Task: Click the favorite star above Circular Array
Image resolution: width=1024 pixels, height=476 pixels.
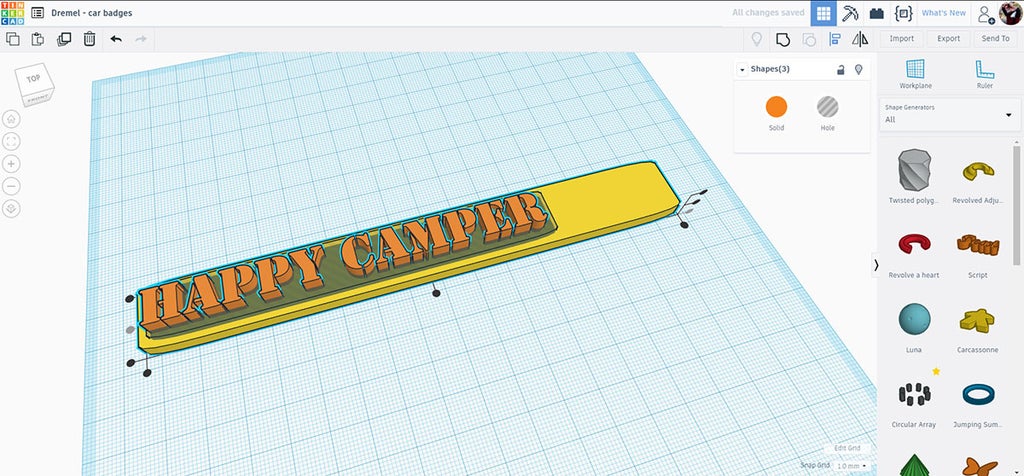Action: click(936, 371)
